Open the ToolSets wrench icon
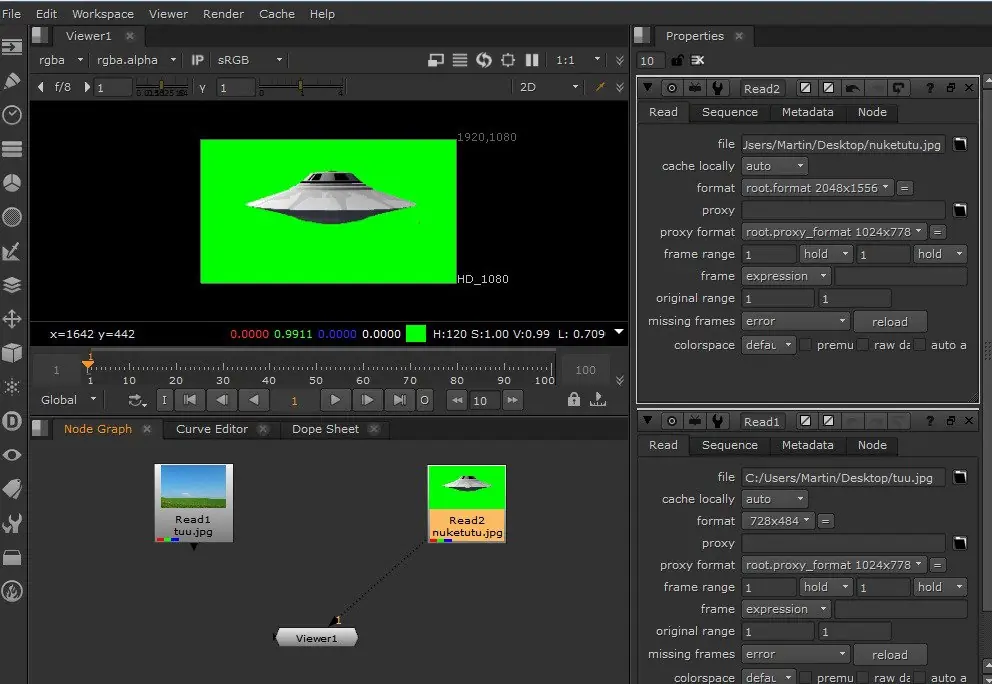 [12, 523]
